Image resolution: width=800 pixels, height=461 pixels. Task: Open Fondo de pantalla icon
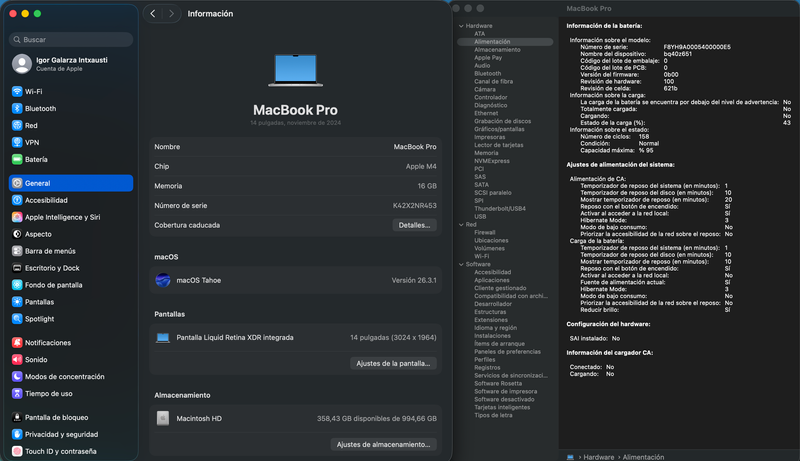17,285
